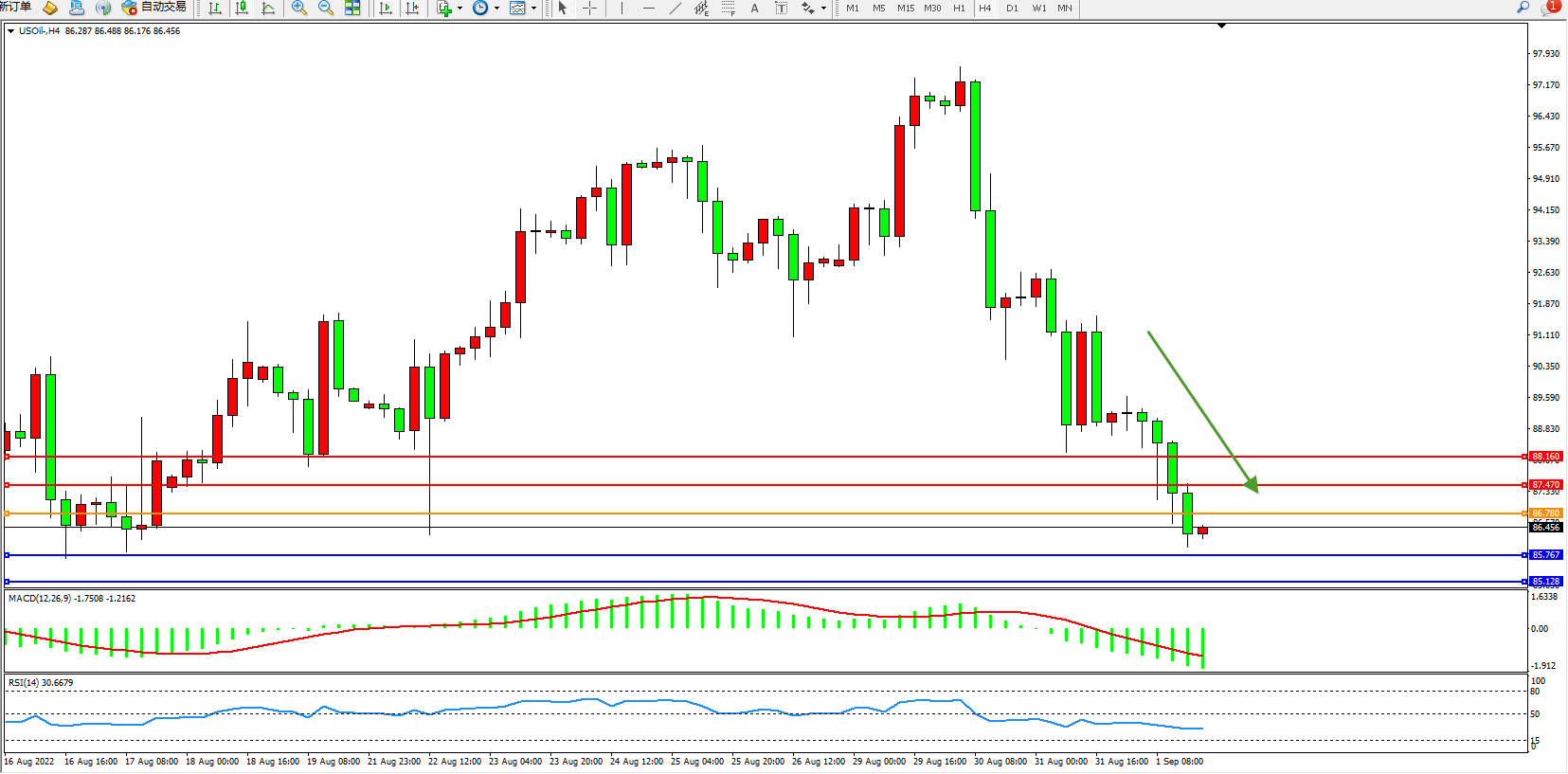Click the zoom out magnifier icon
Screen dimensions: 1568x774
click(x=326, y=9)
